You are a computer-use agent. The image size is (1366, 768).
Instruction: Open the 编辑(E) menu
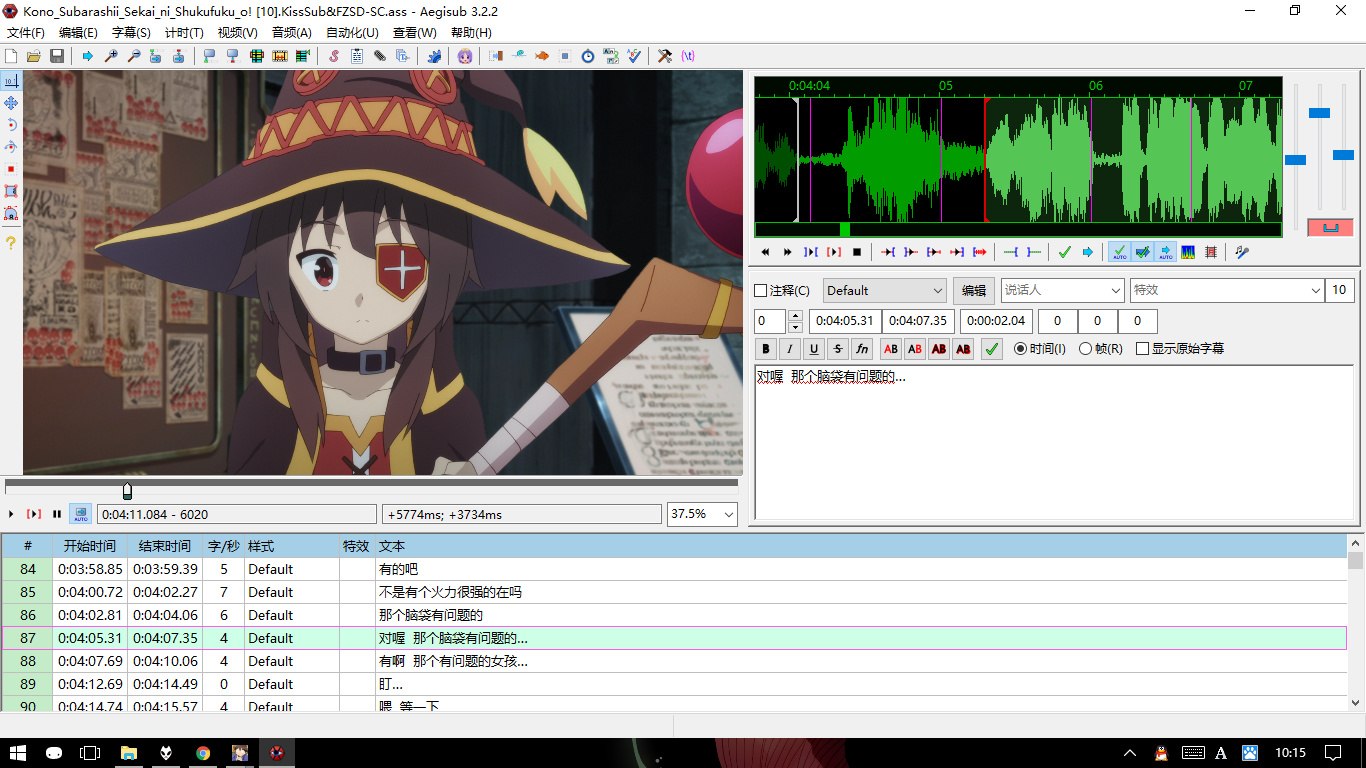click(78, 33)
